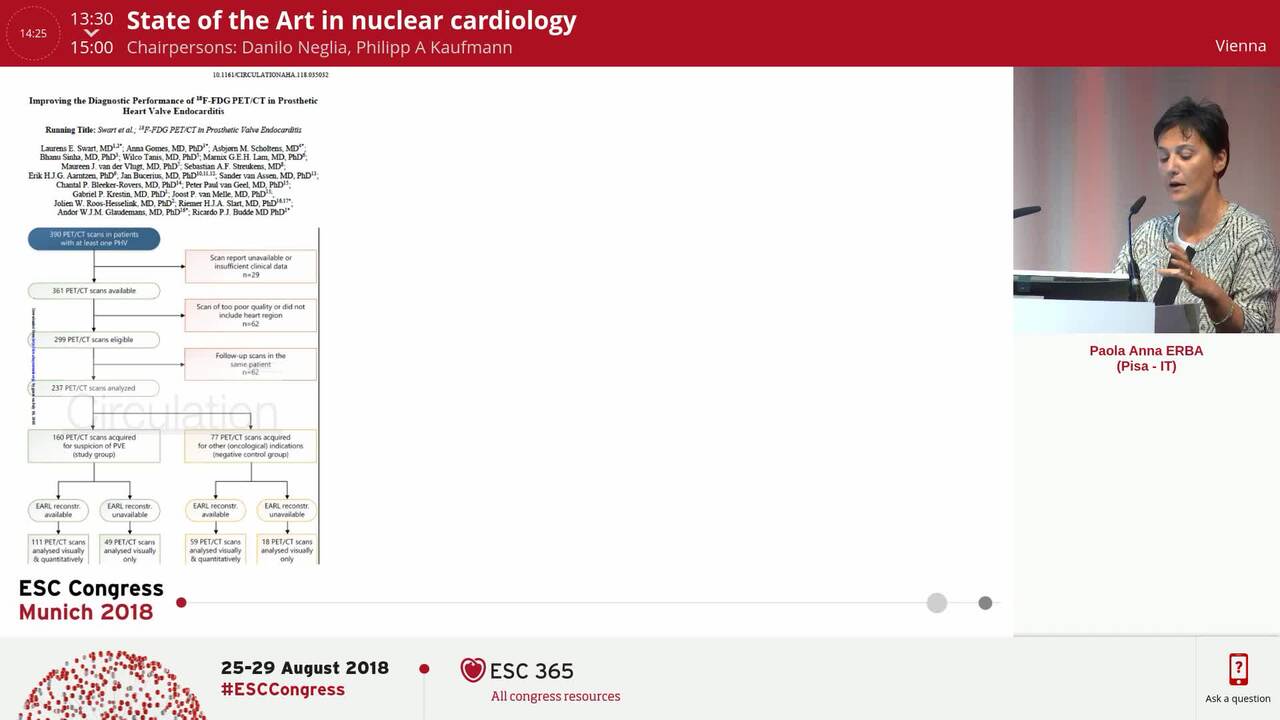Click the 14:25 circular time indicator

click(33, 33)
